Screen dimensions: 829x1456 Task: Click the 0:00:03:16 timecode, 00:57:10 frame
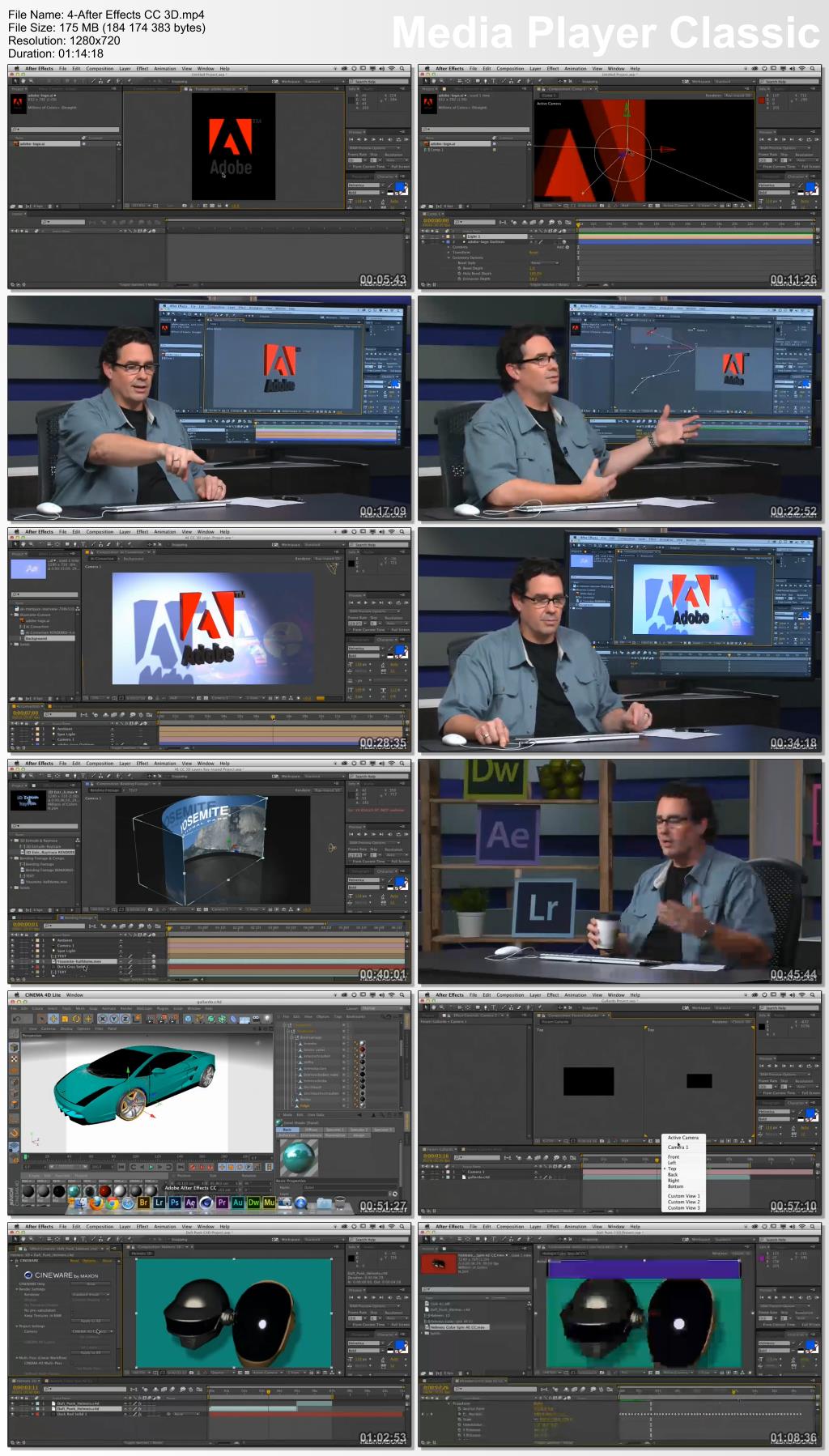(436, 1156)
